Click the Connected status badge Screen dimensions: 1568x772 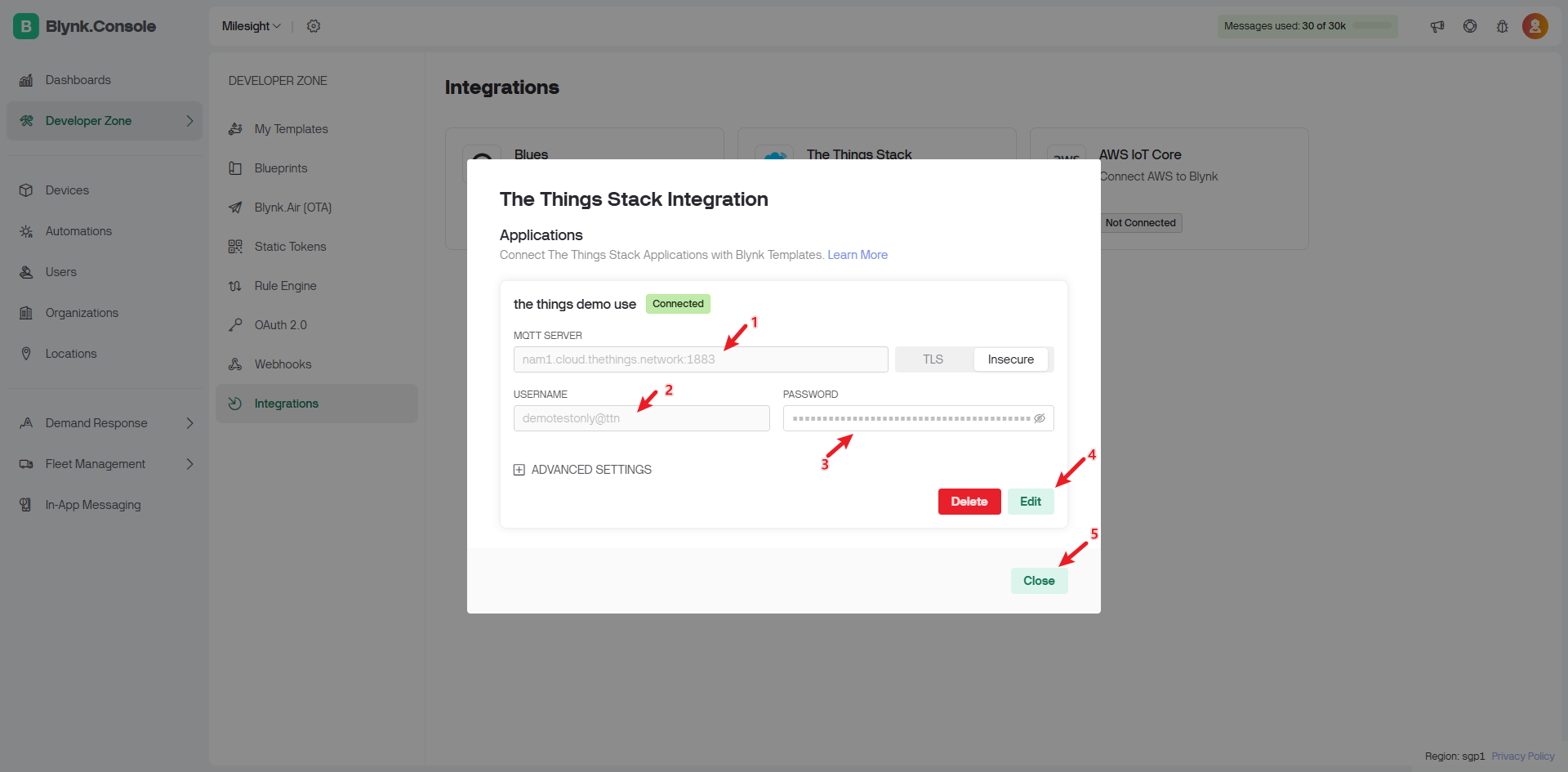point(678,304)
